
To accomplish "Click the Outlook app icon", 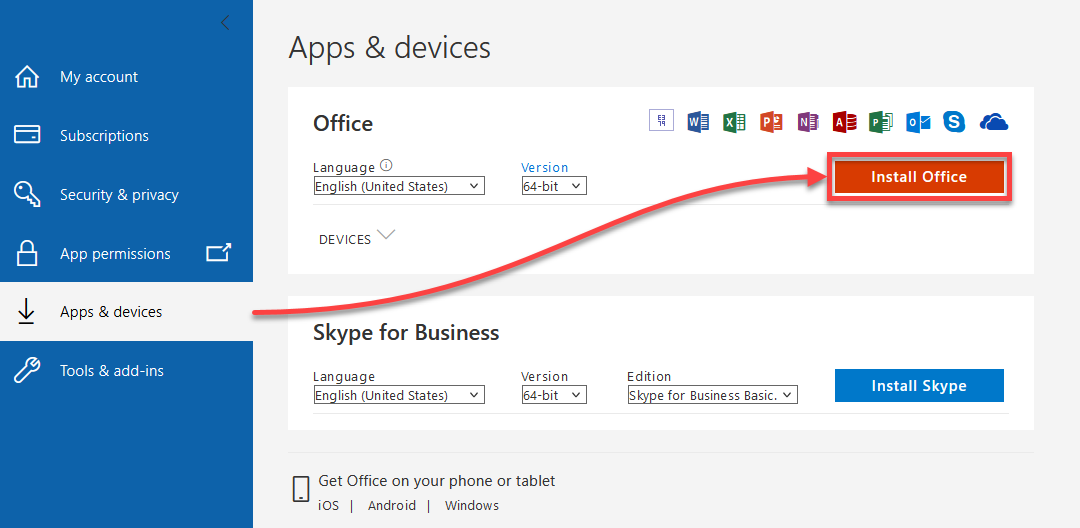I will (918, 123).
